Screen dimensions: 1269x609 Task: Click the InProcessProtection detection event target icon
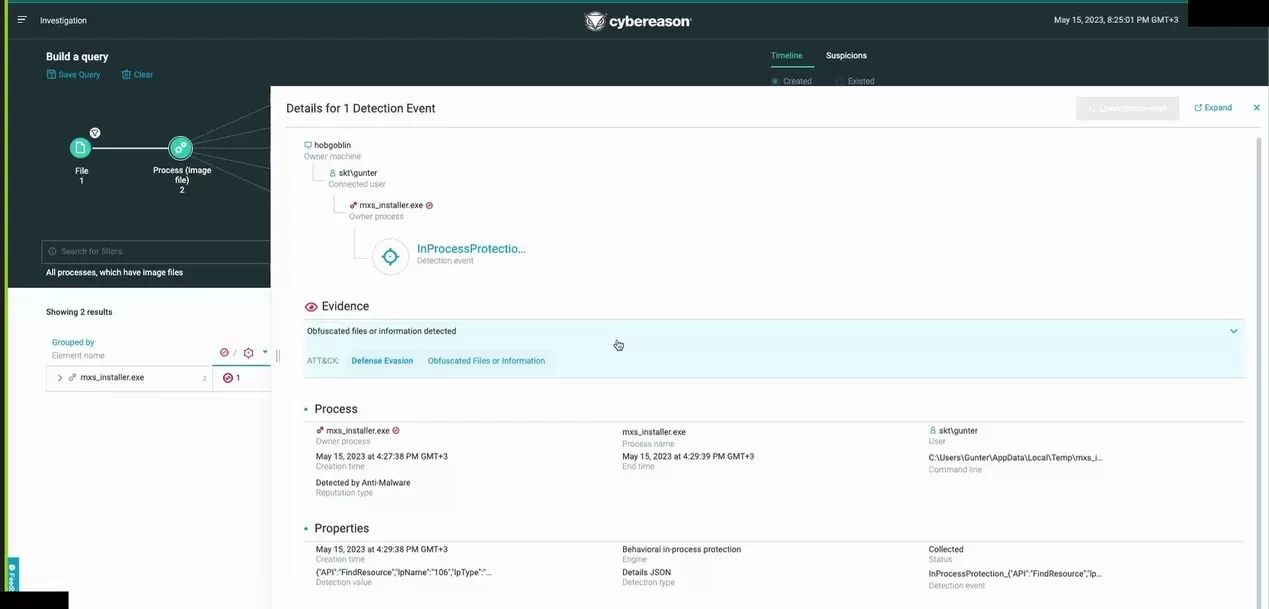[x=390, y=257]
